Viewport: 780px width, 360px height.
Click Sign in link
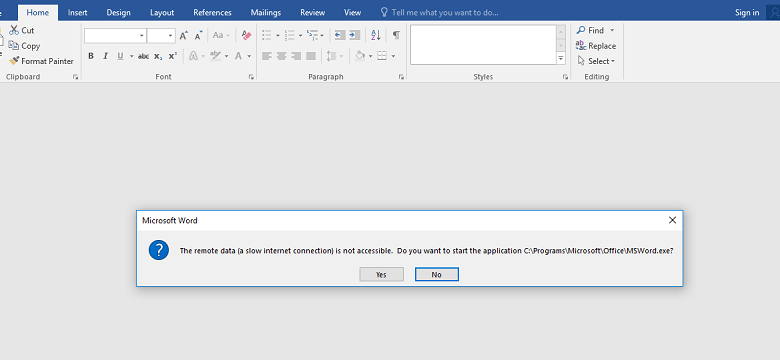[x=747, y=12]
